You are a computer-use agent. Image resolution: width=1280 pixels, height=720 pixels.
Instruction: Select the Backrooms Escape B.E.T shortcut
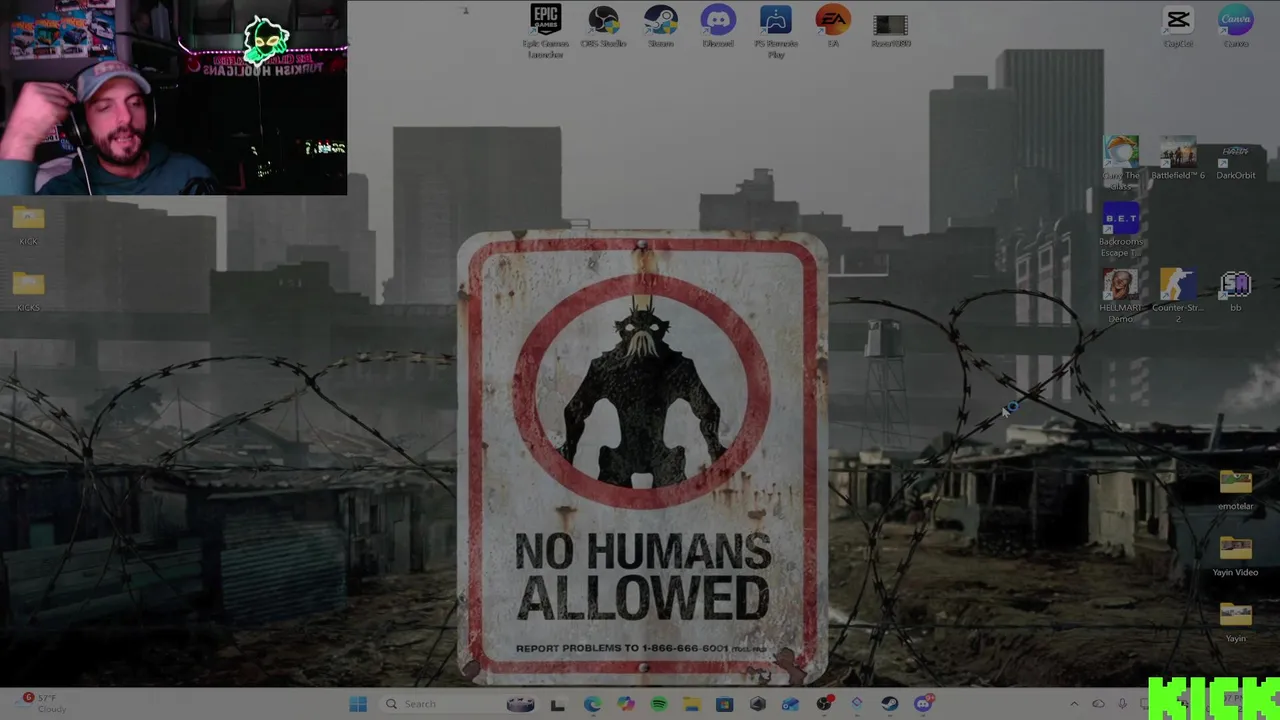point(1121,229)
